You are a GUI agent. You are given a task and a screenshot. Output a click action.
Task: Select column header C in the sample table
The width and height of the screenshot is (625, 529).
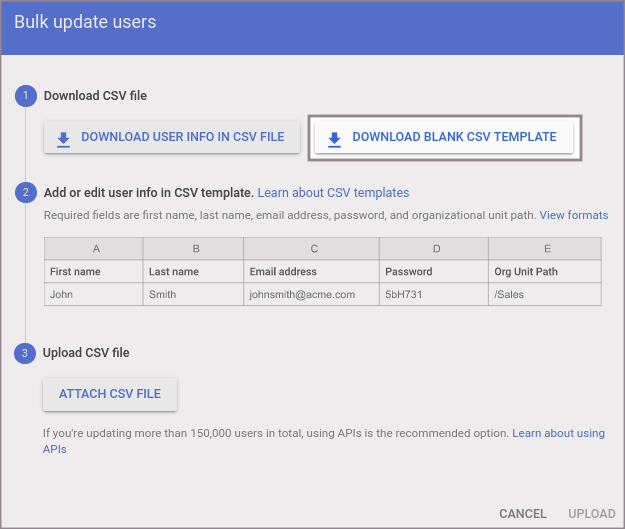click(x=313, y=248)
